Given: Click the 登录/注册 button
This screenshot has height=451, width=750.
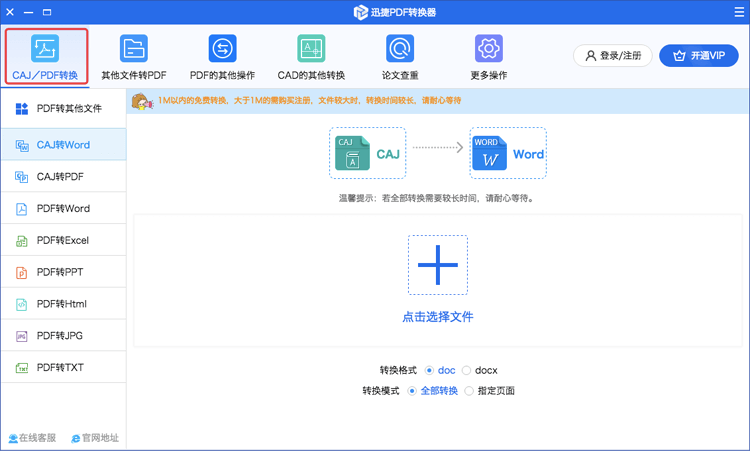Looking at the screenshot, I should tap(613, 55).
